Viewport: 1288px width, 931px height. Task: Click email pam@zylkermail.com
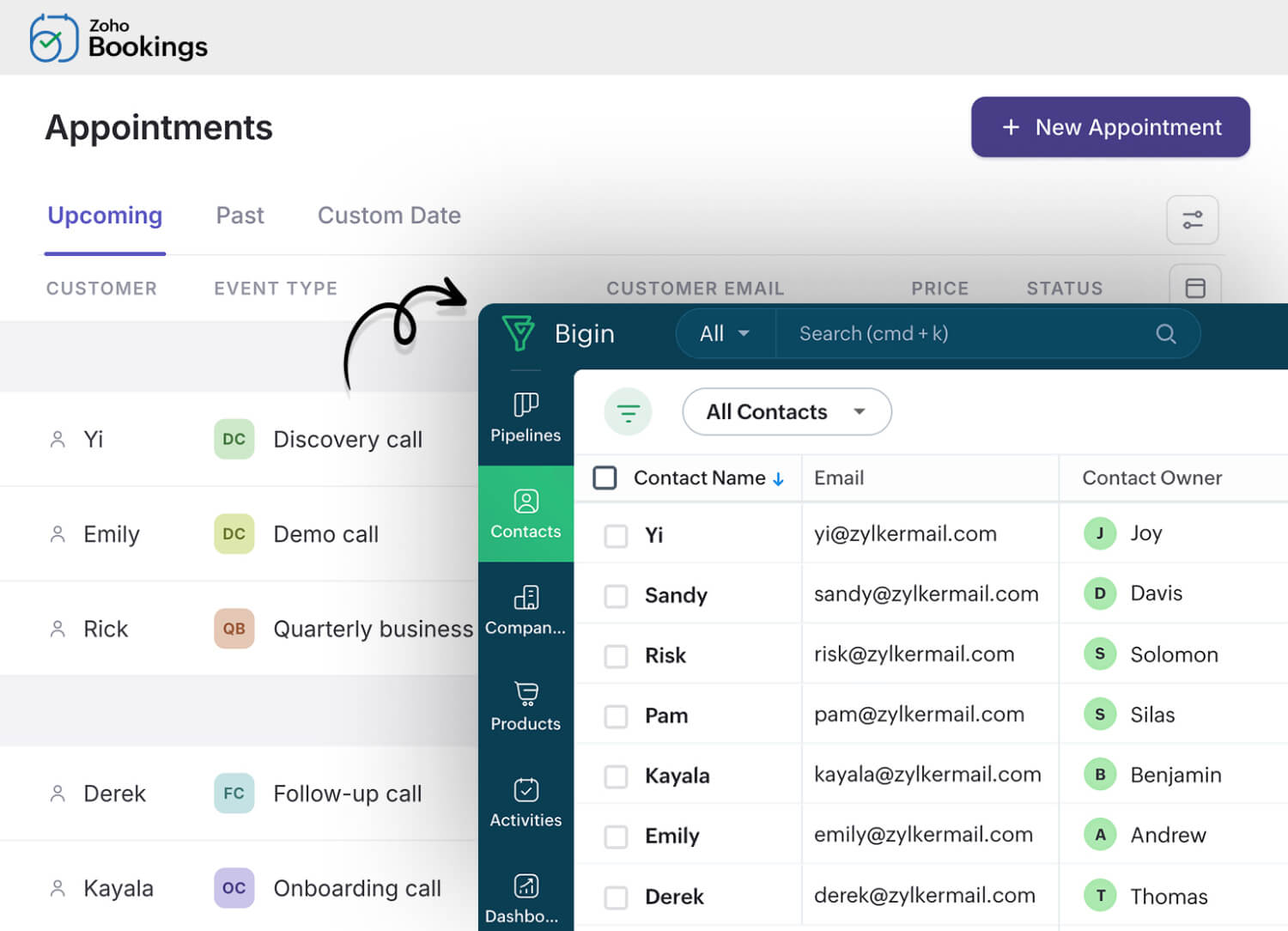pos(919,715)
